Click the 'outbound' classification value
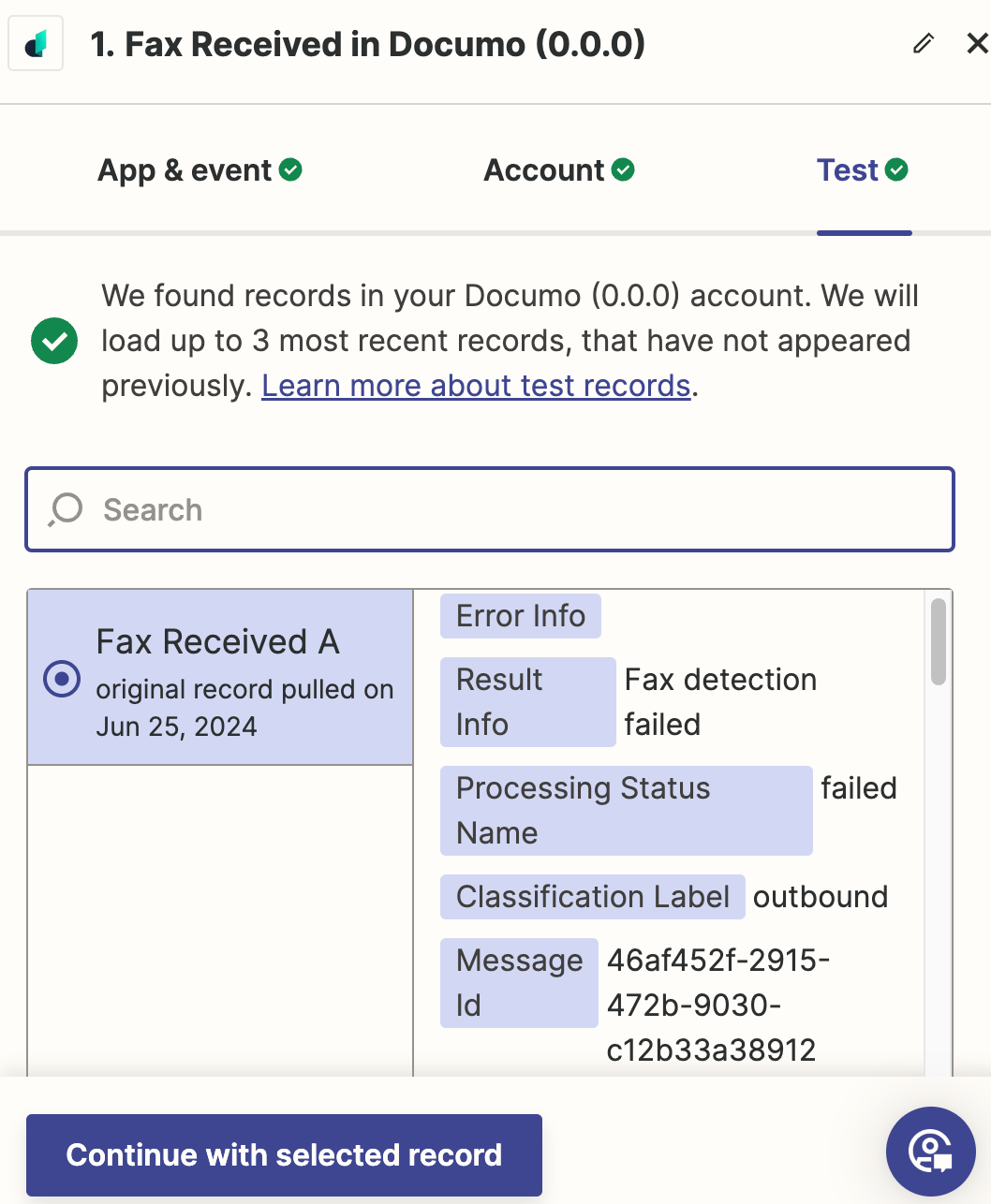This screenshot has width=991, height=1204. coord(821,897)
